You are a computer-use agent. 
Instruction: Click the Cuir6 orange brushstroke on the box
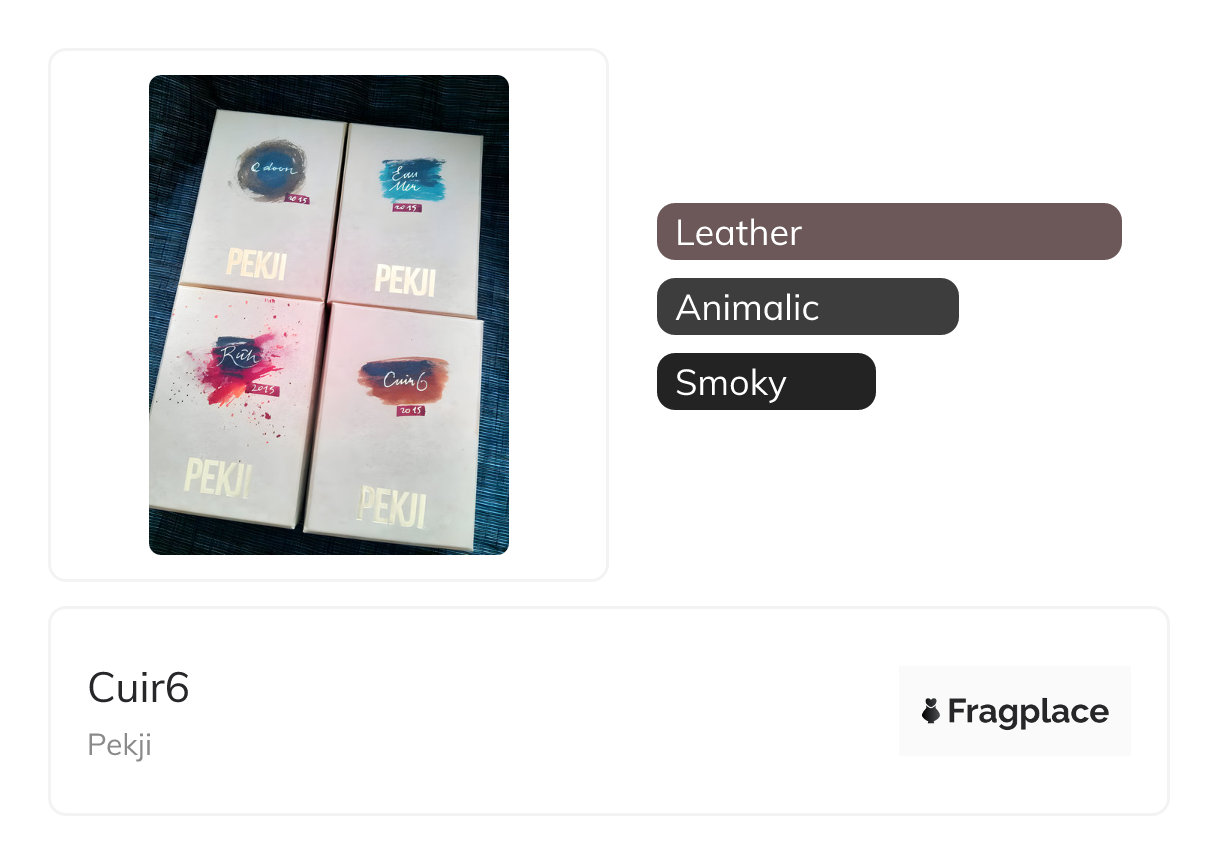(x=405, y=380)
